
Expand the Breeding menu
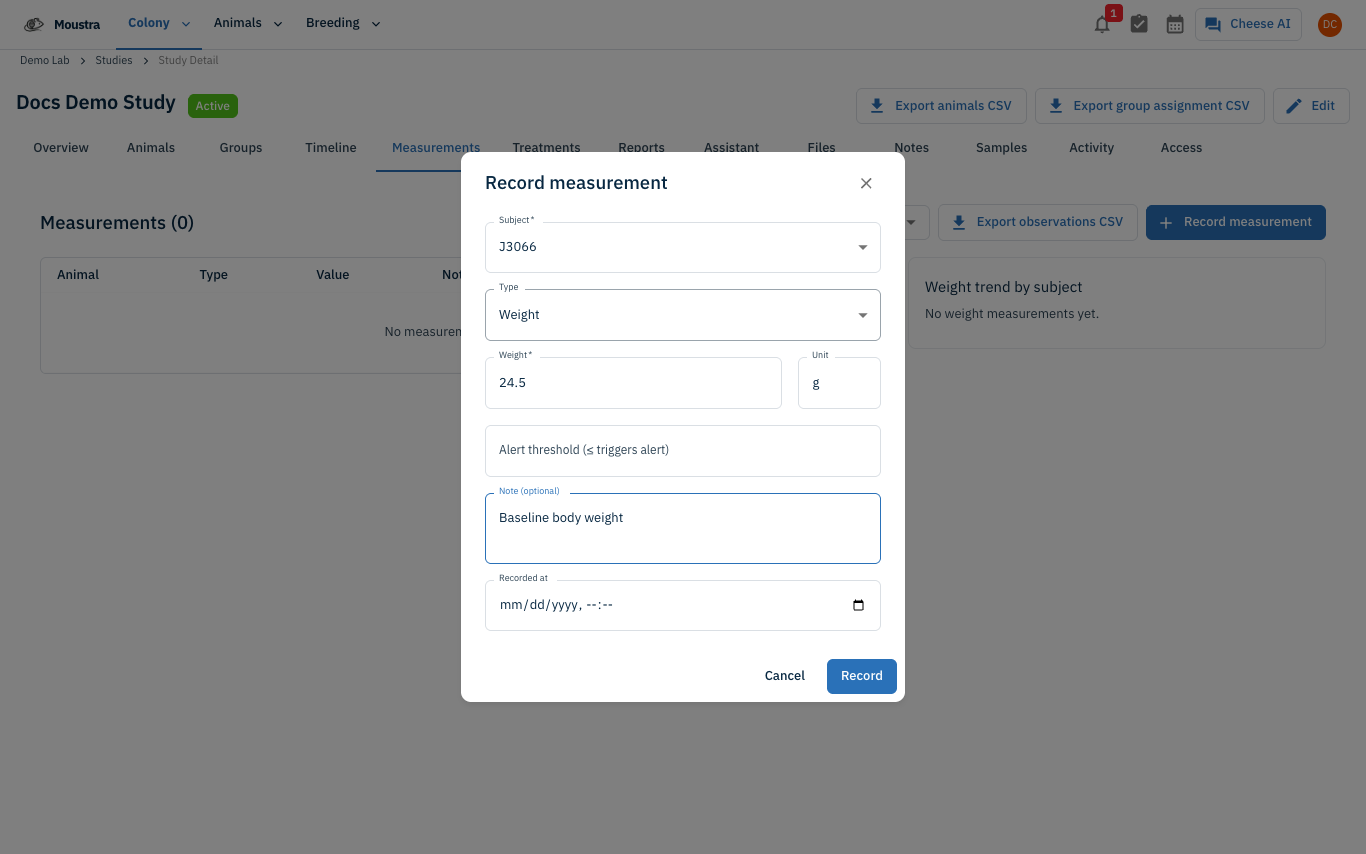pyautogui.click(x=343, y=24)
